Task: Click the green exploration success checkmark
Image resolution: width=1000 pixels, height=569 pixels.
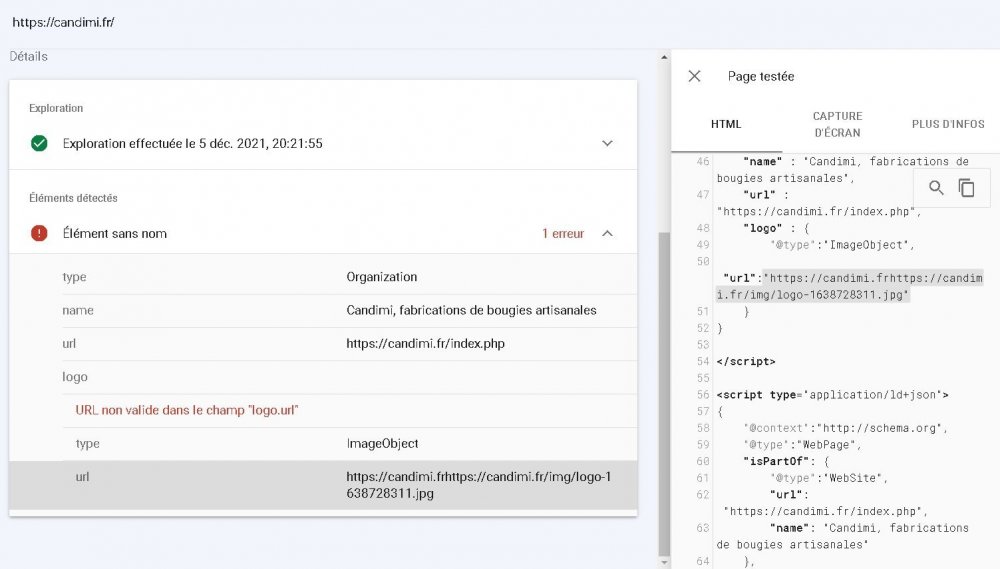Action: [x=39, y=143]
